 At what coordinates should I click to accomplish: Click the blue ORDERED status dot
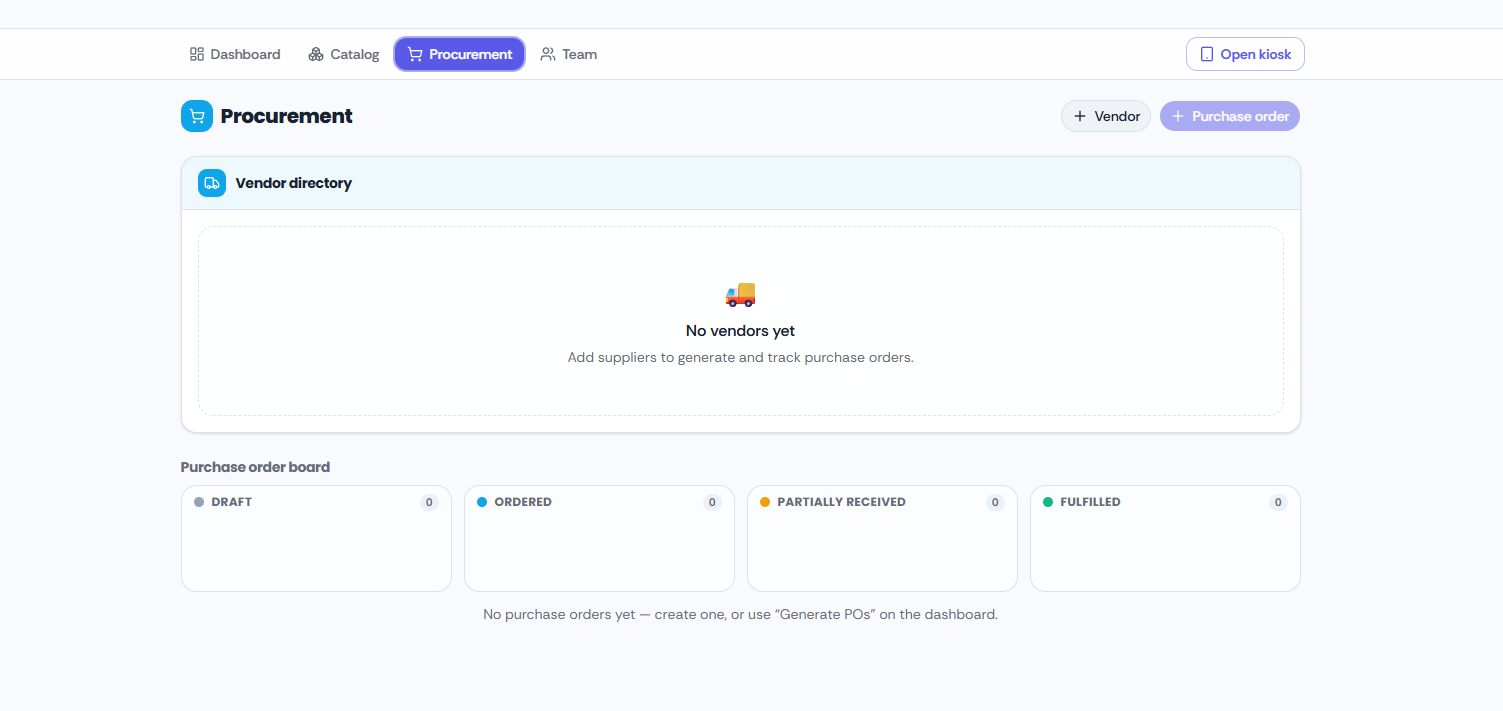point(482,502)
